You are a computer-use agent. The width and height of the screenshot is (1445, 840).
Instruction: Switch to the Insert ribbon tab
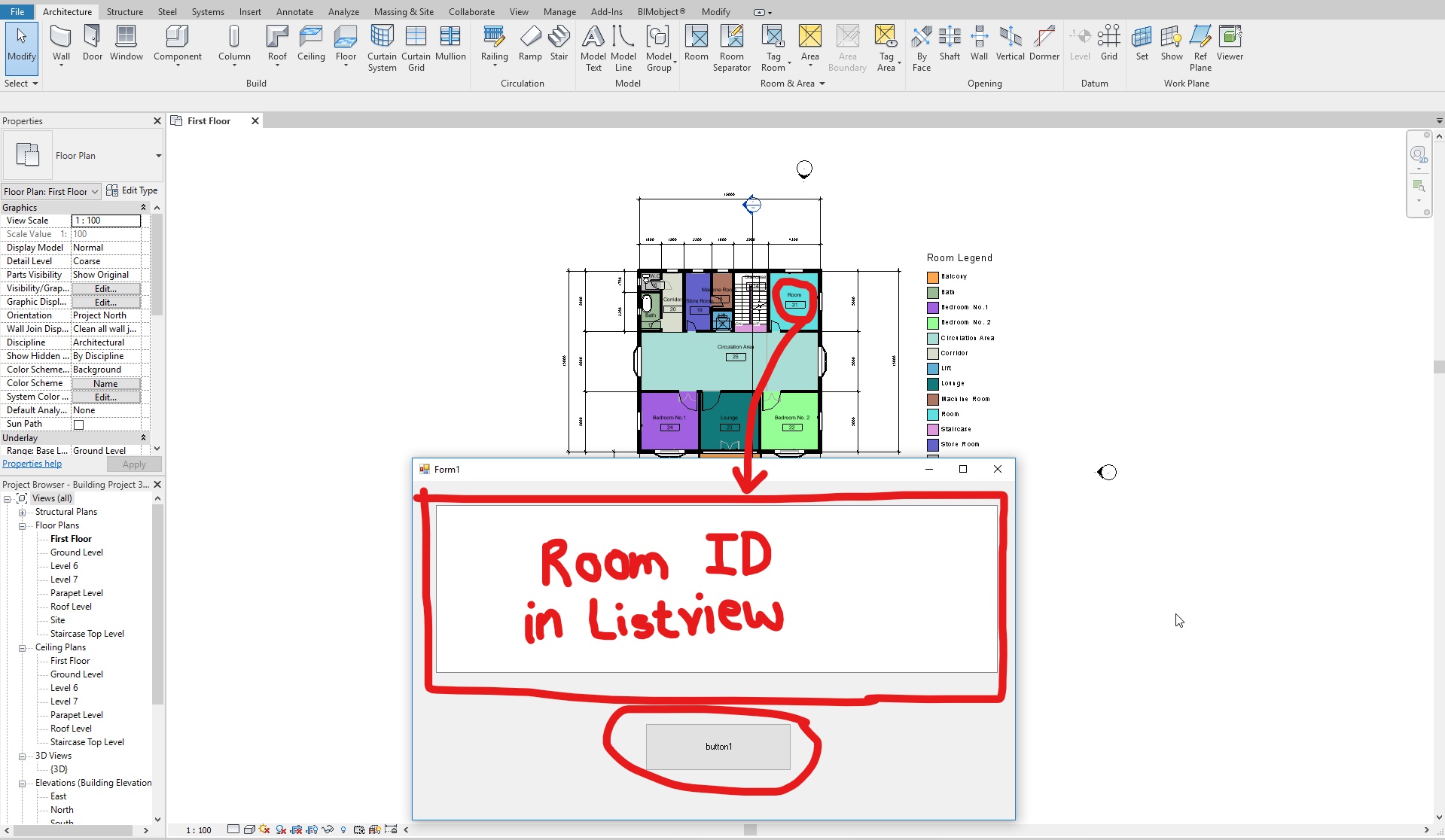(x=250, y=11)
